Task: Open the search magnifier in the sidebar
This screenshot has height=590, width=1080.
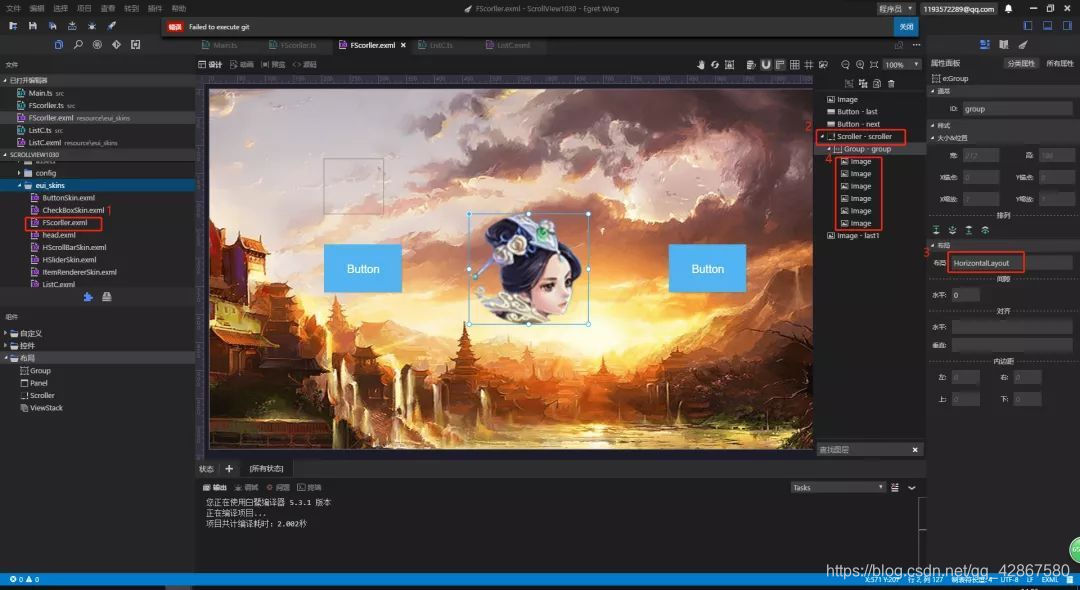Action: coord(78,45)
